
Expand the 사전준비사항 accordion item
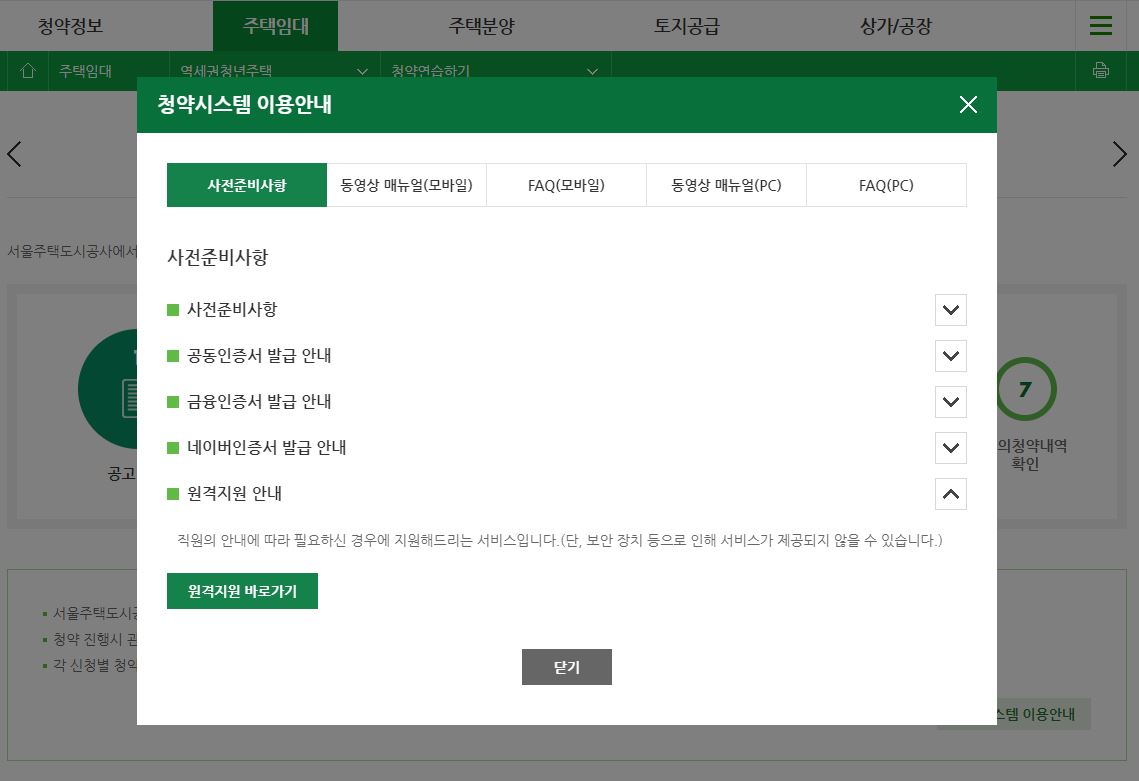tap(950, 310)
